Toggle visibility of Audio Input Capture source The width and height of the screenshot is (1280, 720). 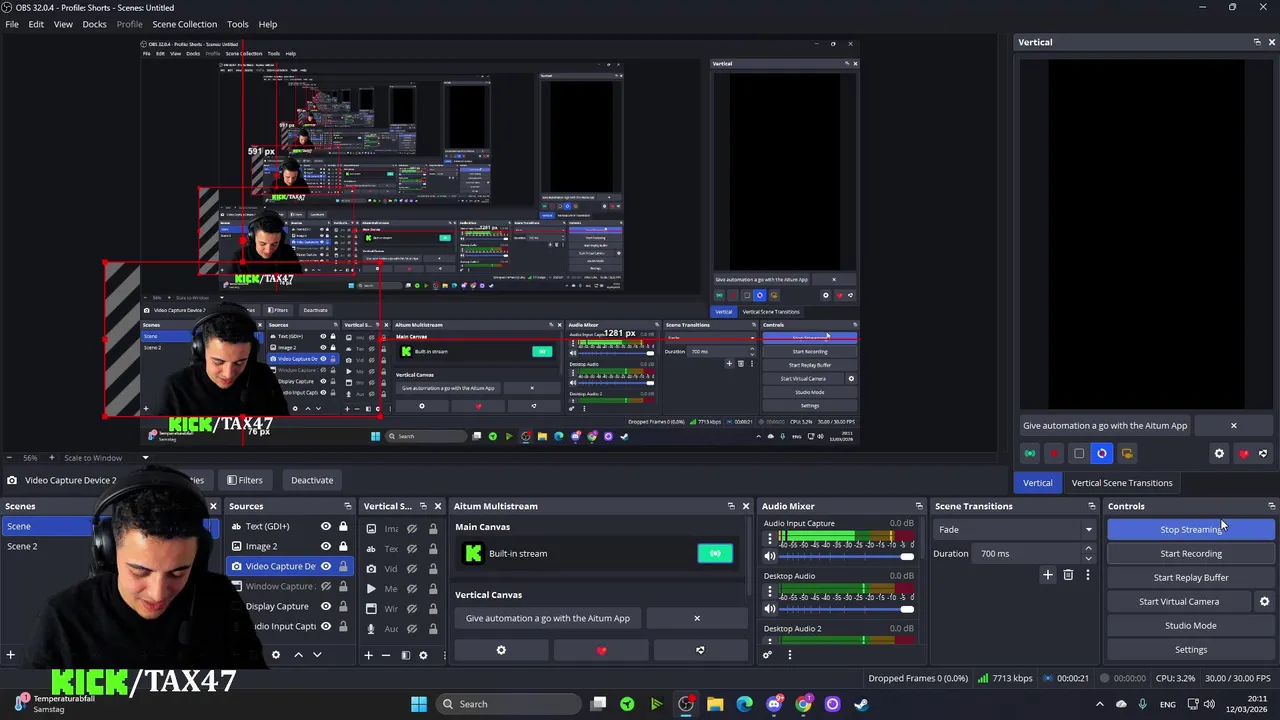(325, 626)
